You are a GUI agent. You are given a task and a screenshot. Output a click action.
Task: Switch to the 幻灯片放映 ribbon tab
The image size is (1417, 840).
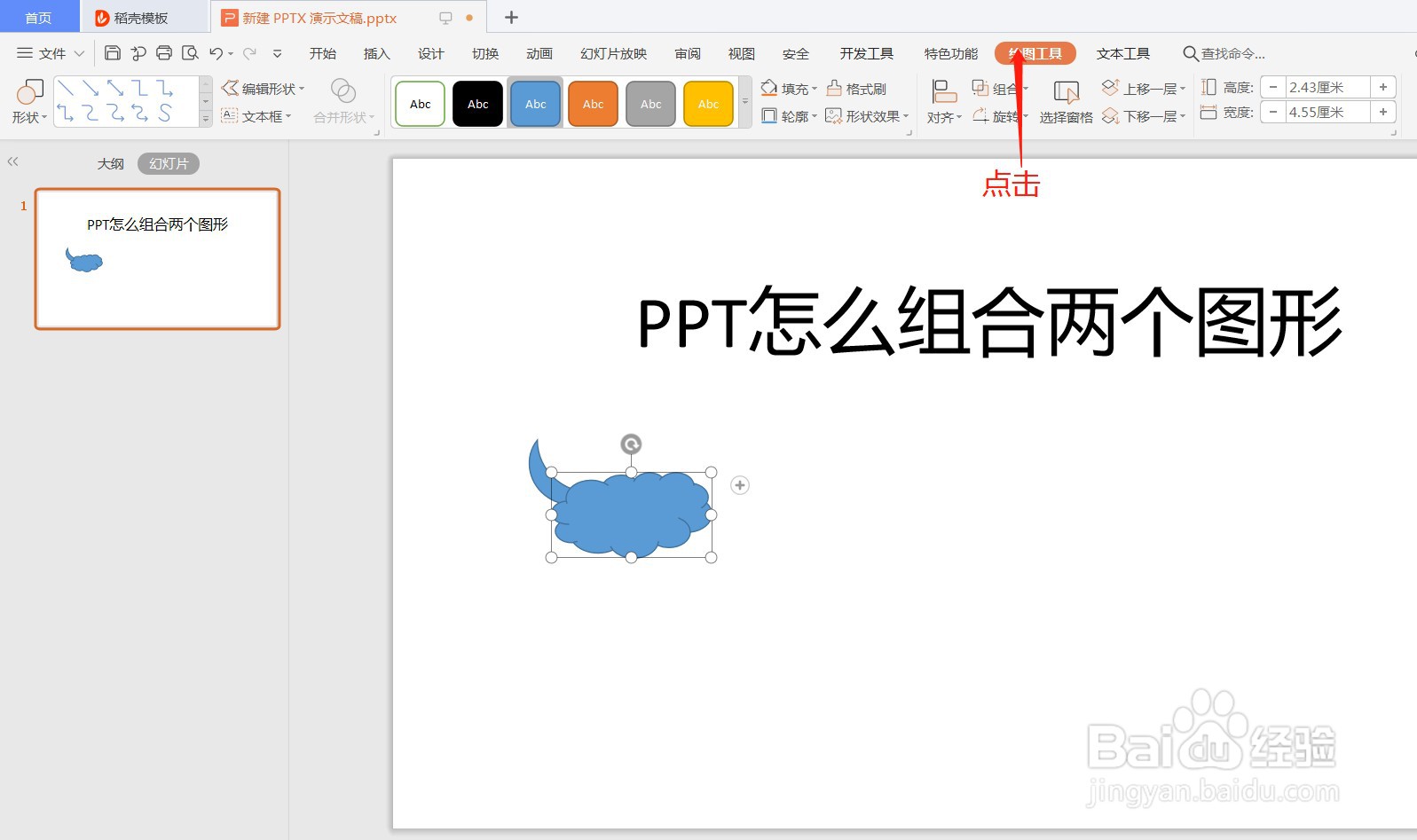coord(614,53)
